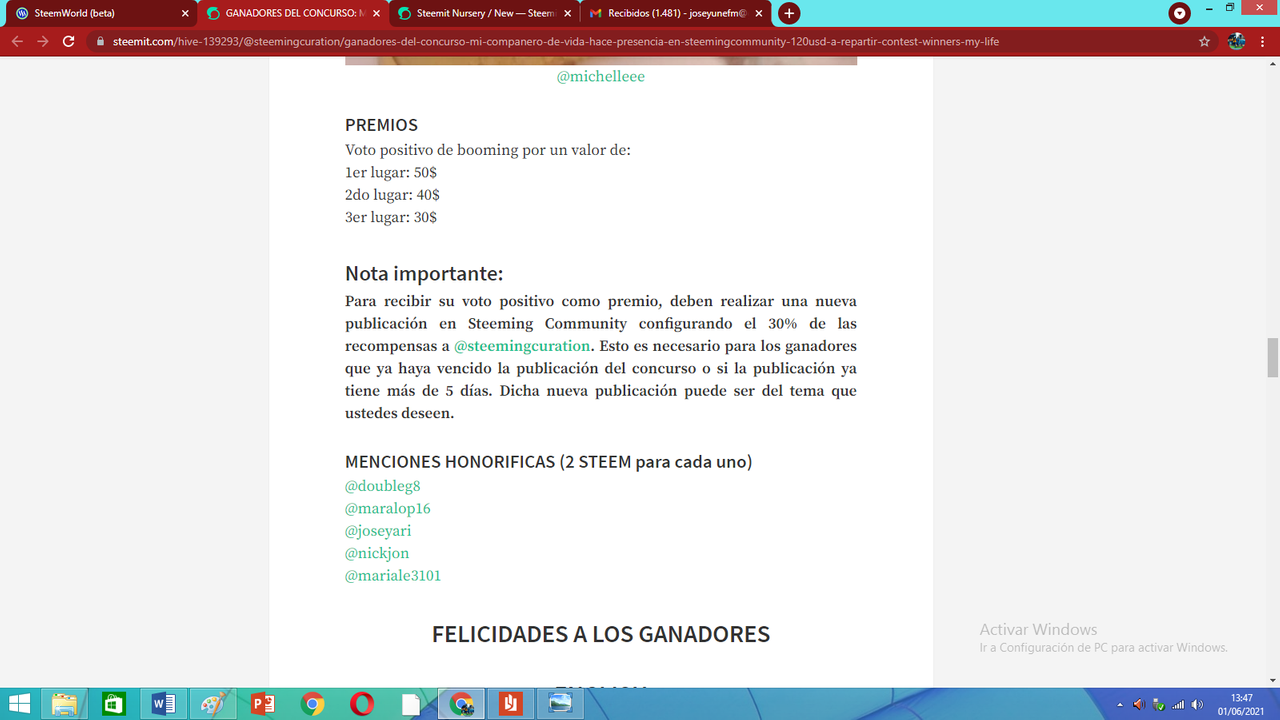Open the orange PDF reader taskbar icon
This screenshot has width=1280, height=720.
(511, 704)
